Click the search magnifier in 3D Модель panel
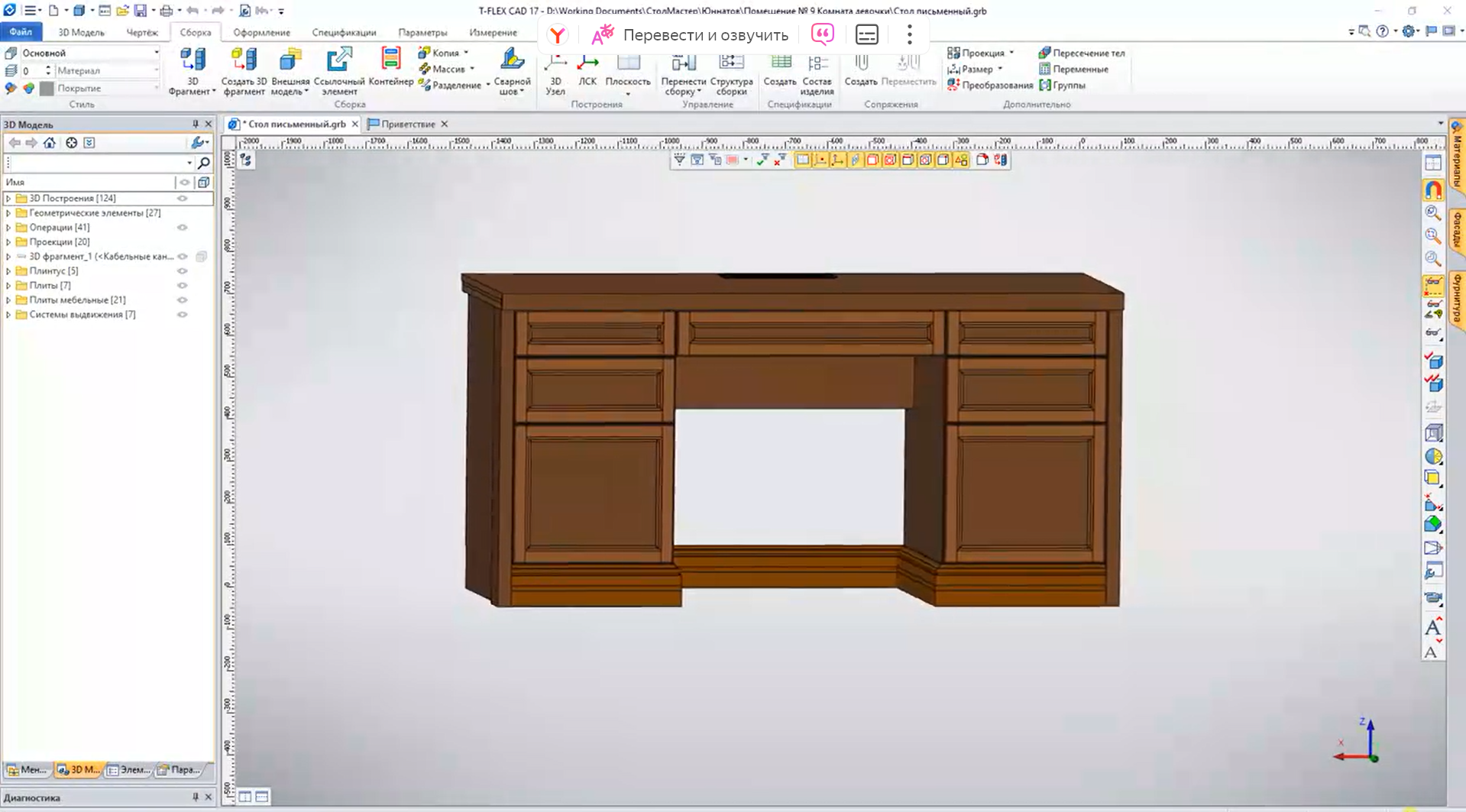Image resolution: width=1466 pixels, height=812 pixels. click(204, 163)
